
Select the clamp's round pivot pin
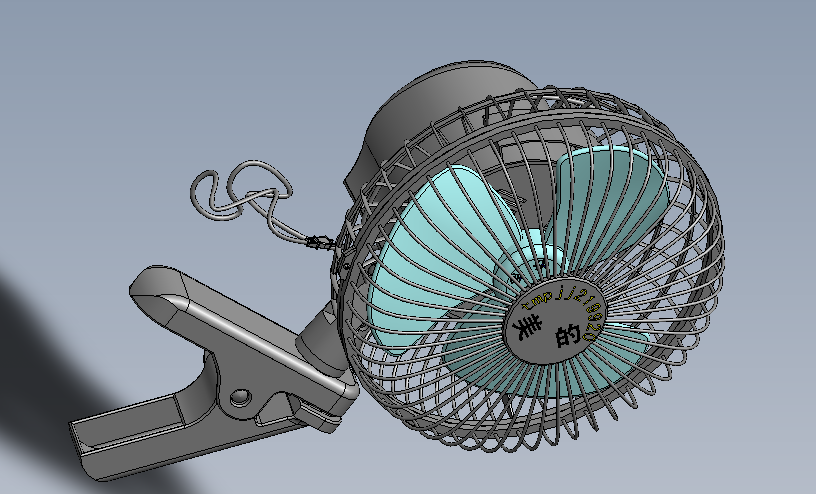click(x=240, y=397)
